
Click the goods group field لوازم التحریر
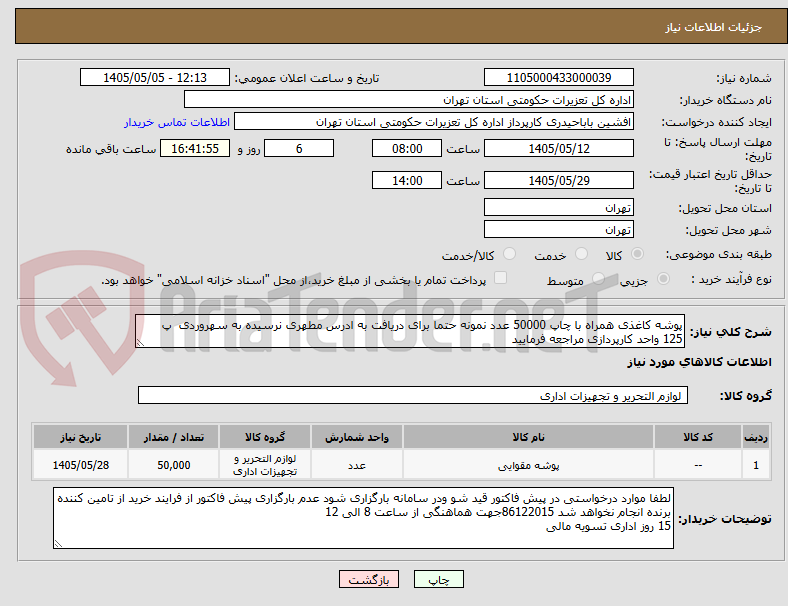pos(413,395)
